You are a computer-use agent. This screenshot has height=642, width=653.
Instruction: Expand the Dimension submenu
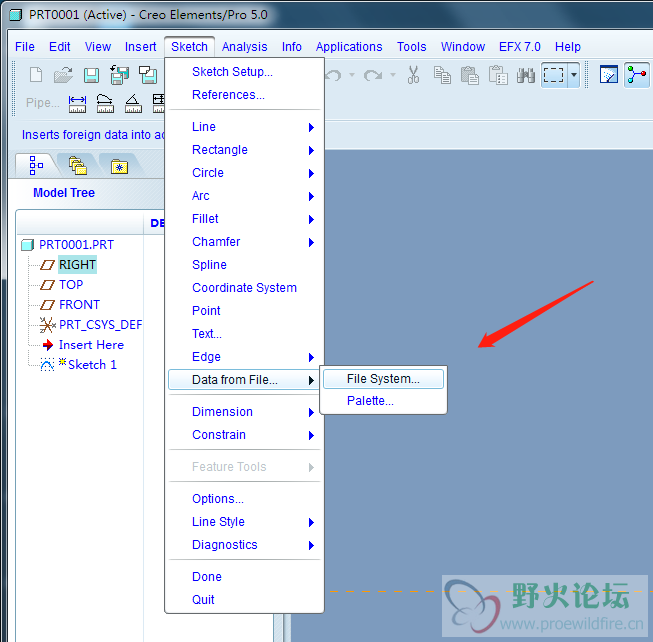click(244, 412)
